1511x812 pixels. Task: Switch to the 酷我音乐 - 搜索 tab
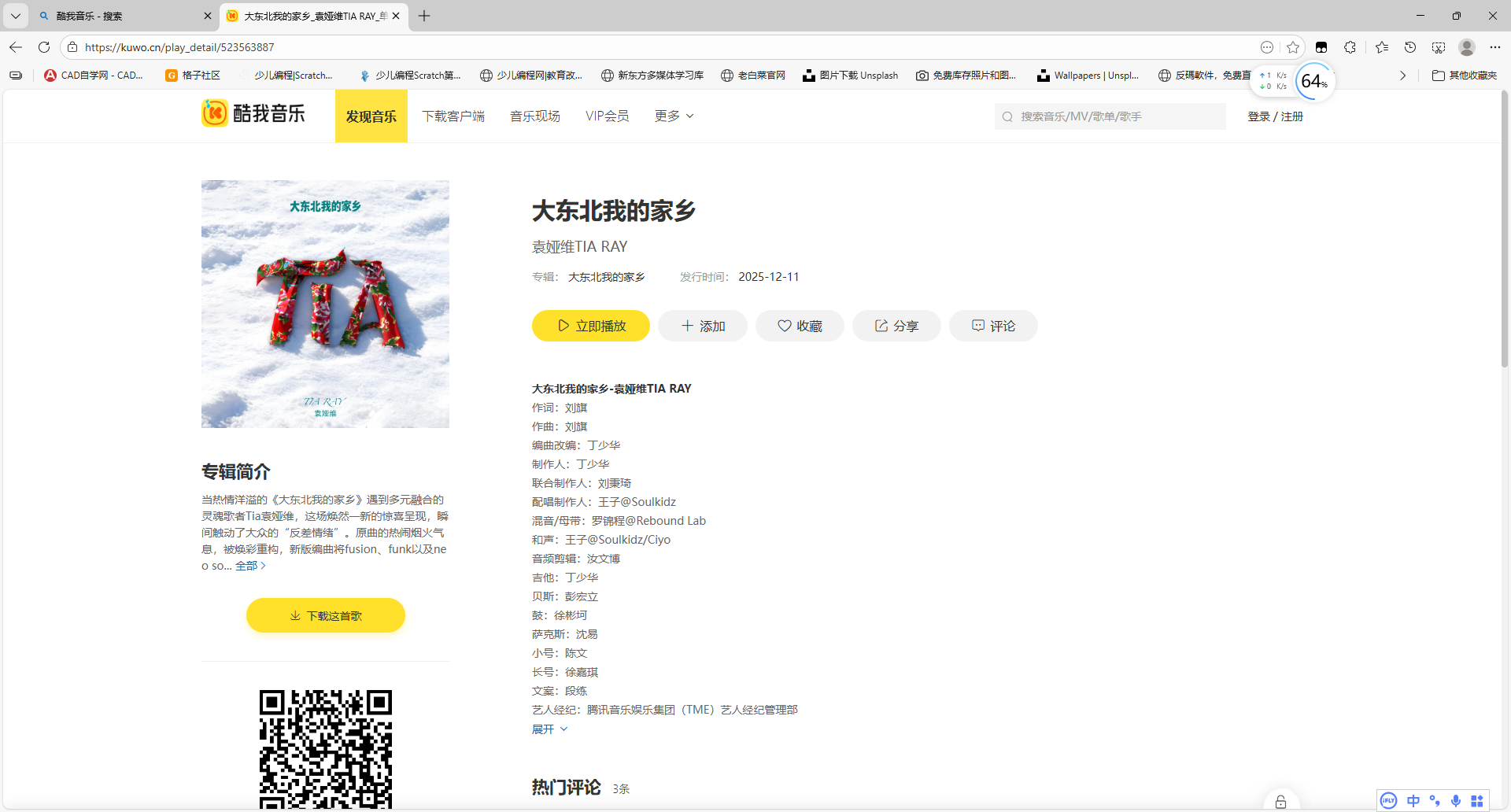[118, 16]
